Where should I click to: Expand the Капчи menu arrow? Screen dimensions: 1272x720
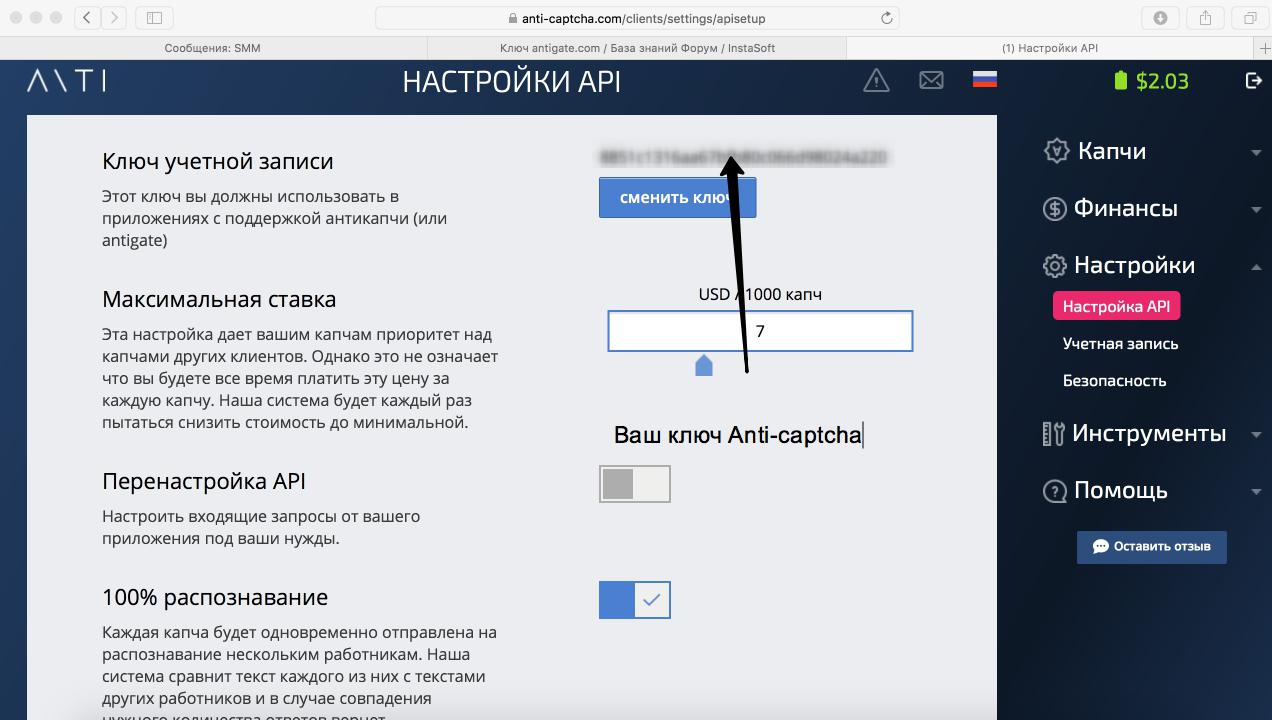point(1256,153)
